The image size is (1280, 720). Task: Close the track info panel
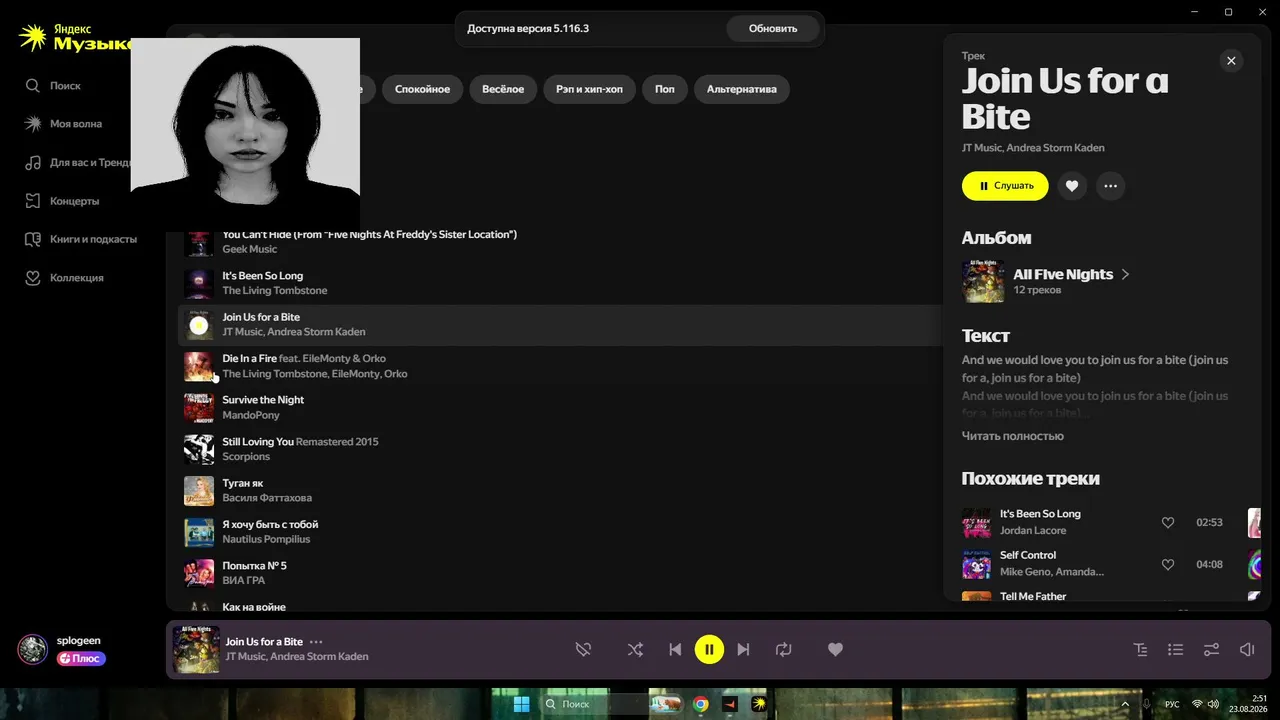tap(1231, 61)
